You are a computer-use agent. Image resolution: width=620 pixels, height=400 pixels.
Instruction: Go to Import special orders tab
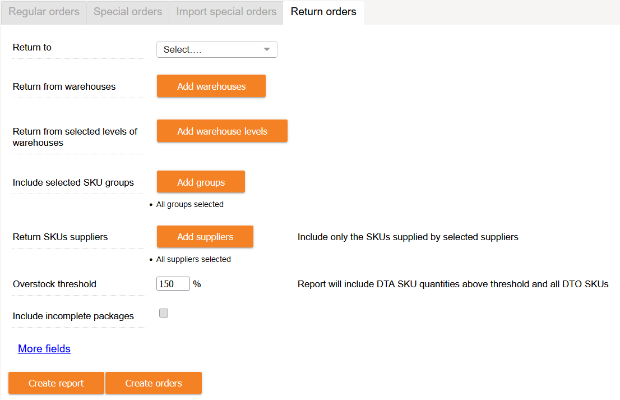coord(226,12)
